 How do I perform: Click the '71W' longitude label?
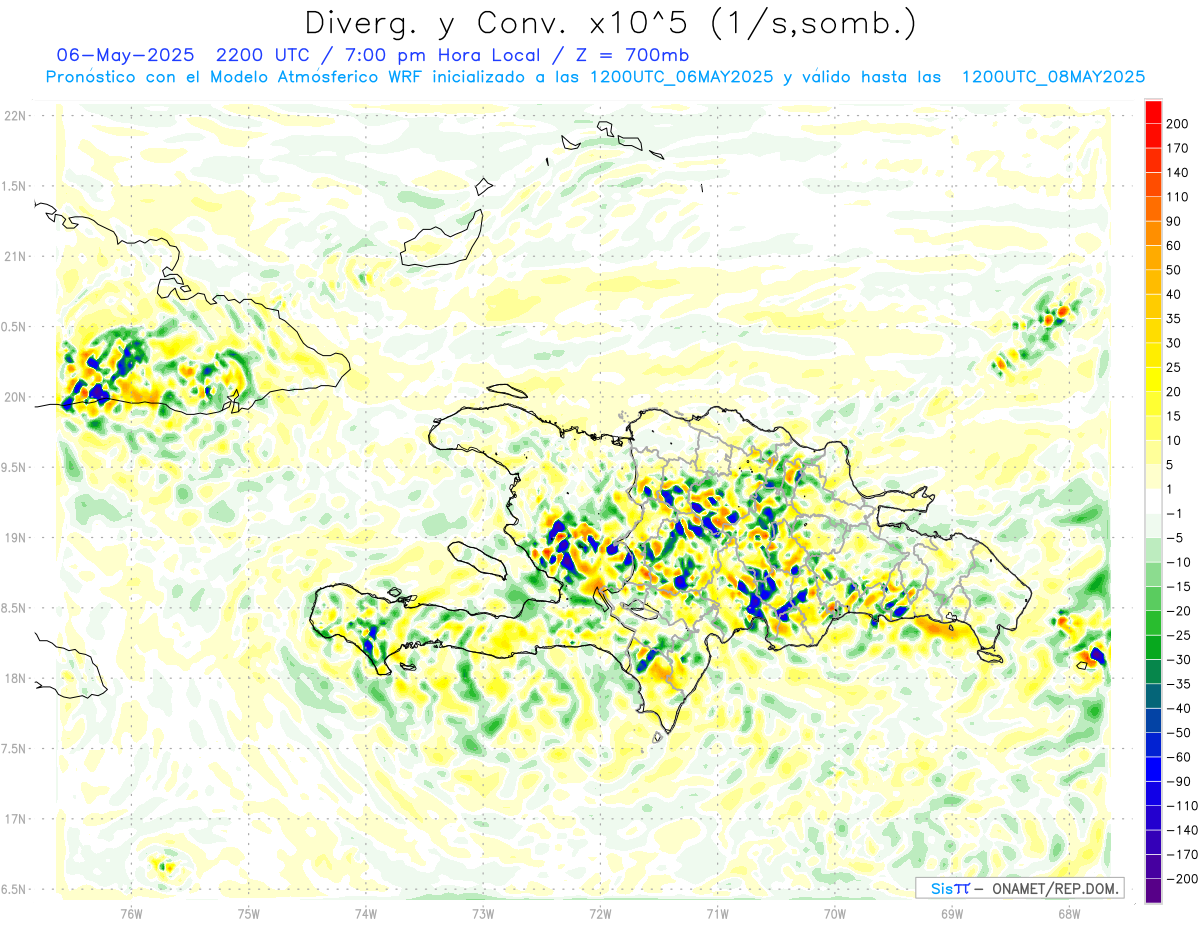[x=717, y=914]
